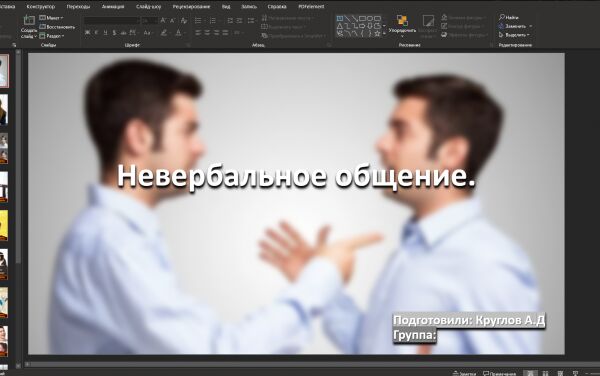The width and height of the screenshot is (600, 376).
Task: Click the Подготовили: Круглов А.Д text
Action: [x=469, y=321]
